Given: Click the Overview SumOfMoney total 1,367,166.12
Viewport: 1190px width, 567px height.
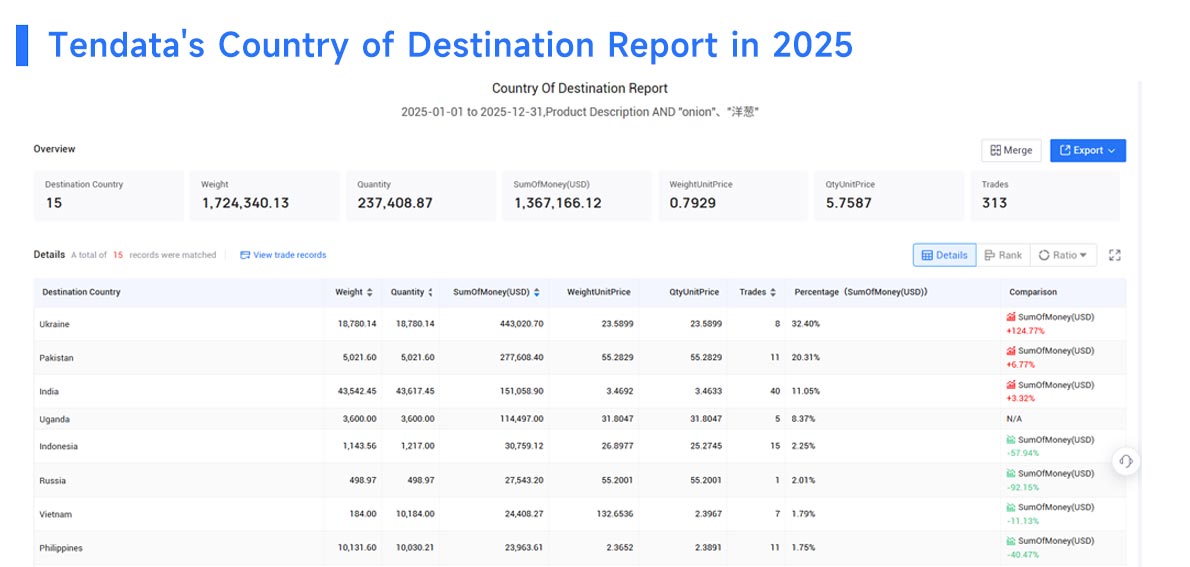Looking at the screenshot, I should [x=558, y=203].
